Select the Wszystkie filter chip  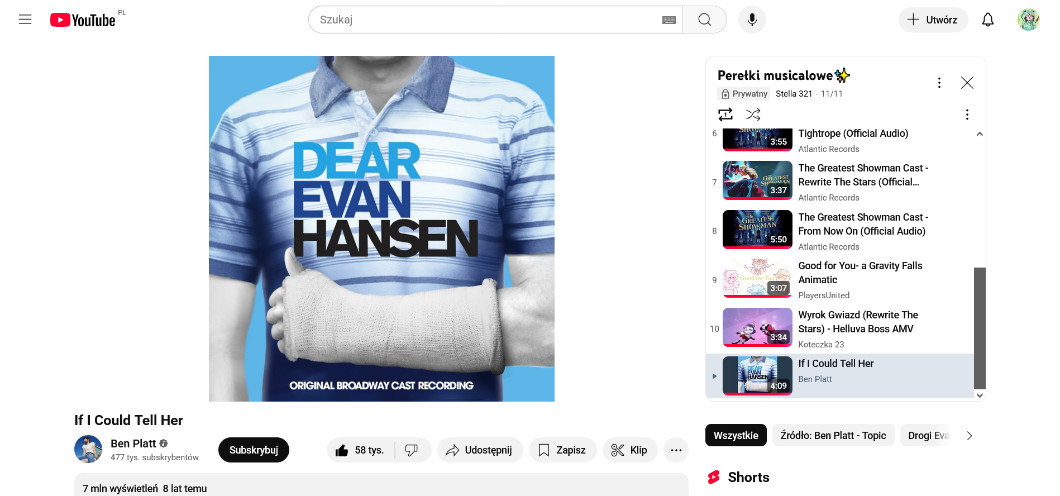pos(735,436)
